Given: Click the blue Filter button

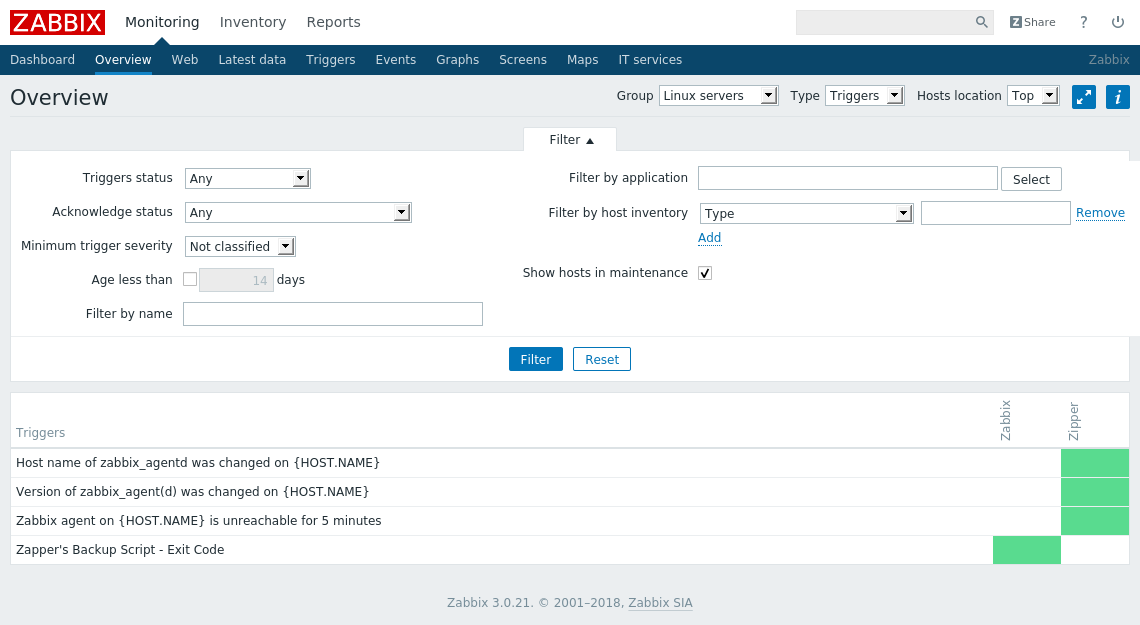Looking at the screenshot, I should pos(536,359).
